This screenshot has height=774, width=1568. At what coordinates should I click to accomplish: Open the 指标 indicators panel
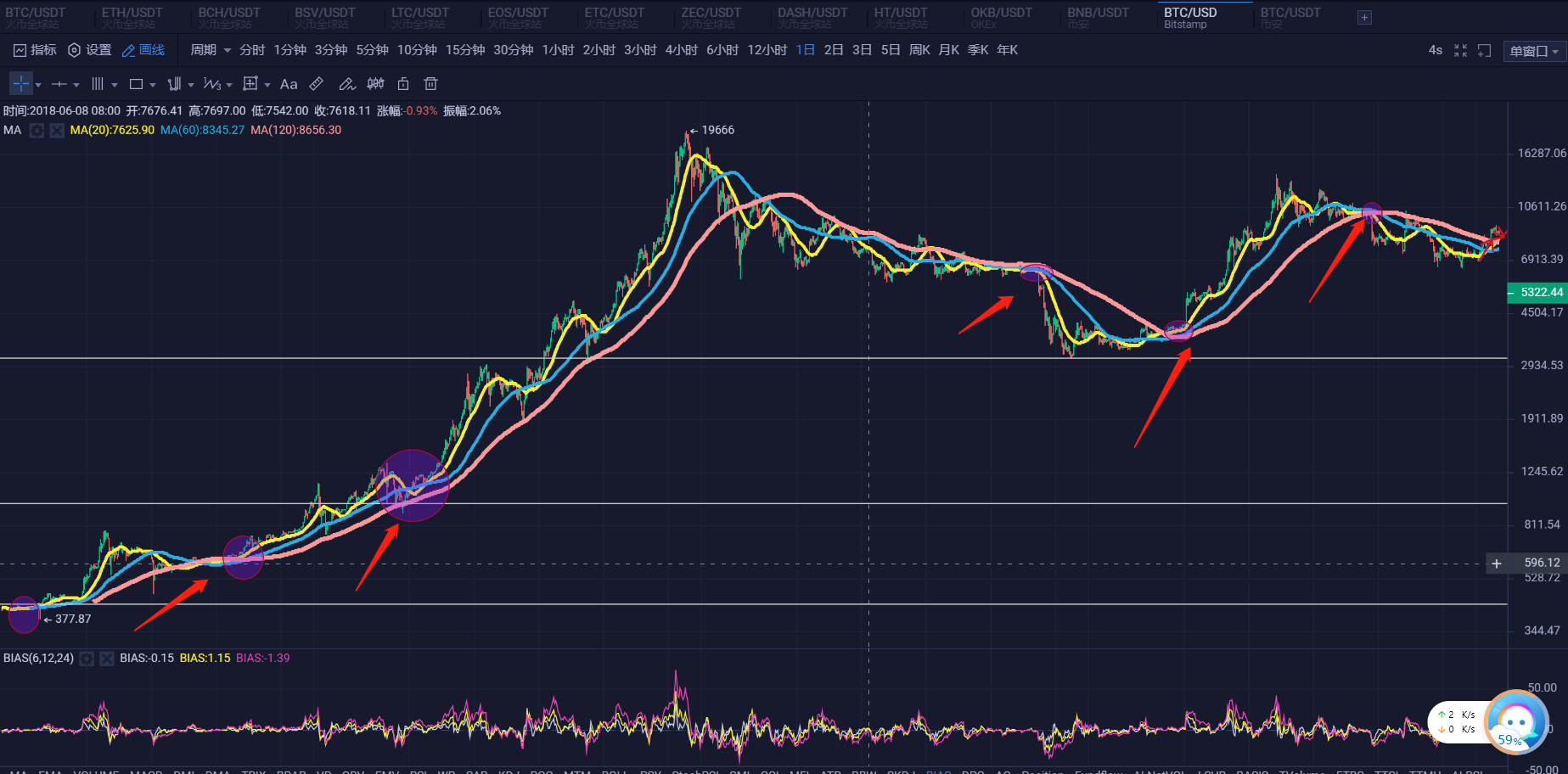click(x=35, y=50)
